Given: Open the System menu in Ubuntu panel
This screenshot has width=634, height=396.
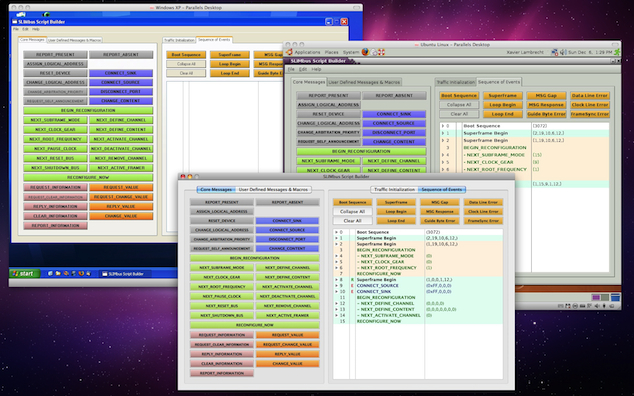Looking at the screenshot, I should [351, 52].
